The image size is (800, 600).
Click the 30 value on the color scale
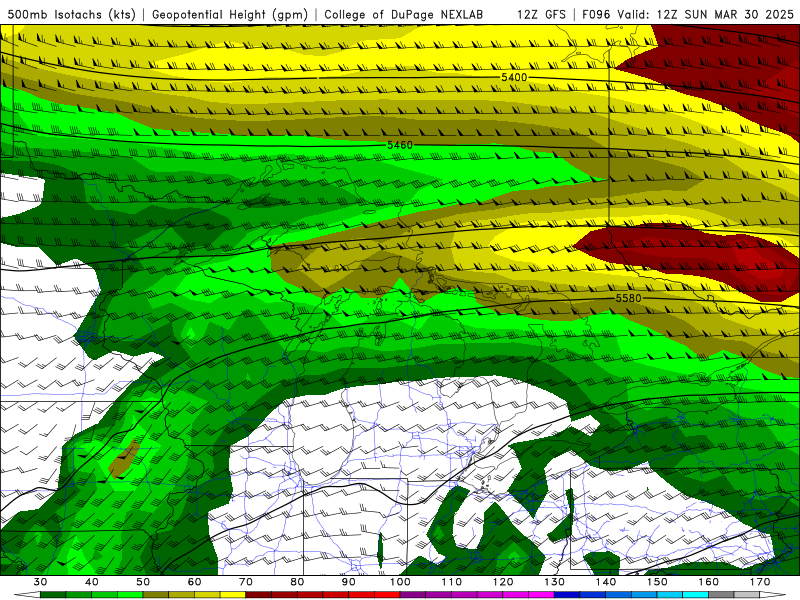coord(40,582)
